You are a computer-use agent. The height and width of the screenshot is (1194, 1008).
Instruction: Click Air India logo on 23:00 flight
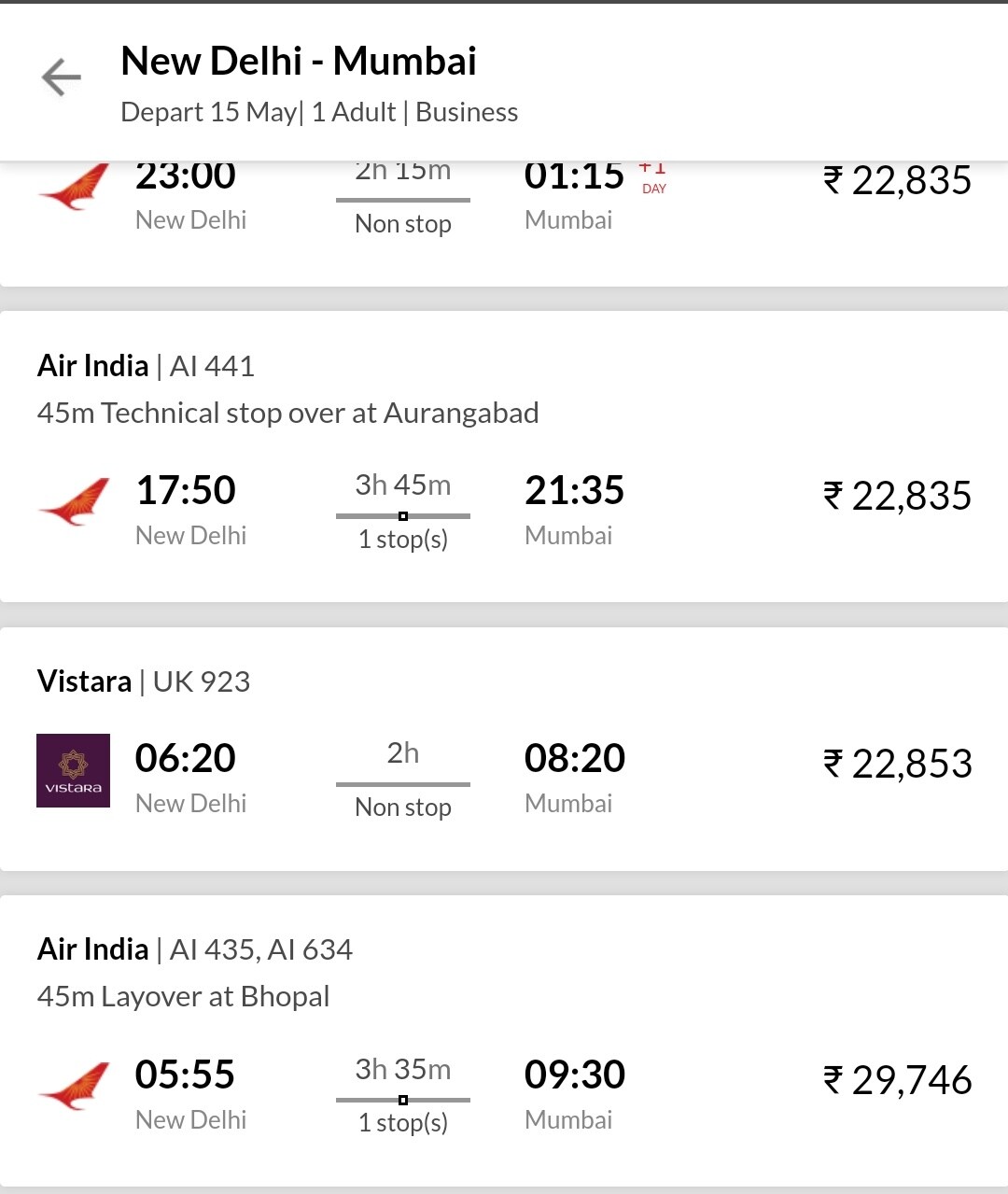pos(74,187)
